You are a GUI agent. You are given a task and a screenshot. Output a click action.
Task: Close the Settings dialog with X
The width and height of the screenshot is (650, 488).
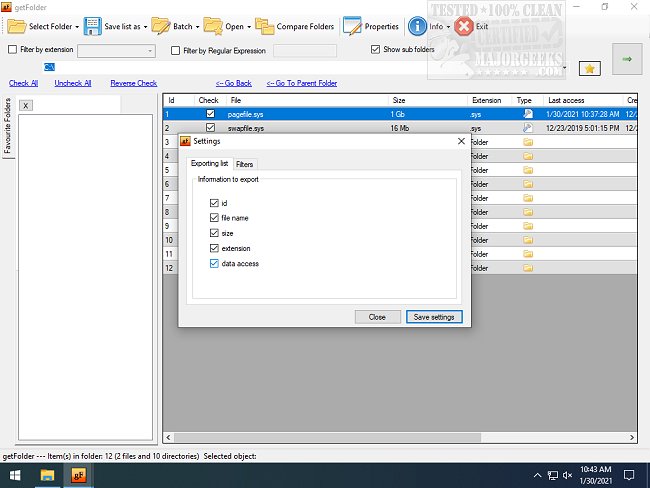click(461, 141)
